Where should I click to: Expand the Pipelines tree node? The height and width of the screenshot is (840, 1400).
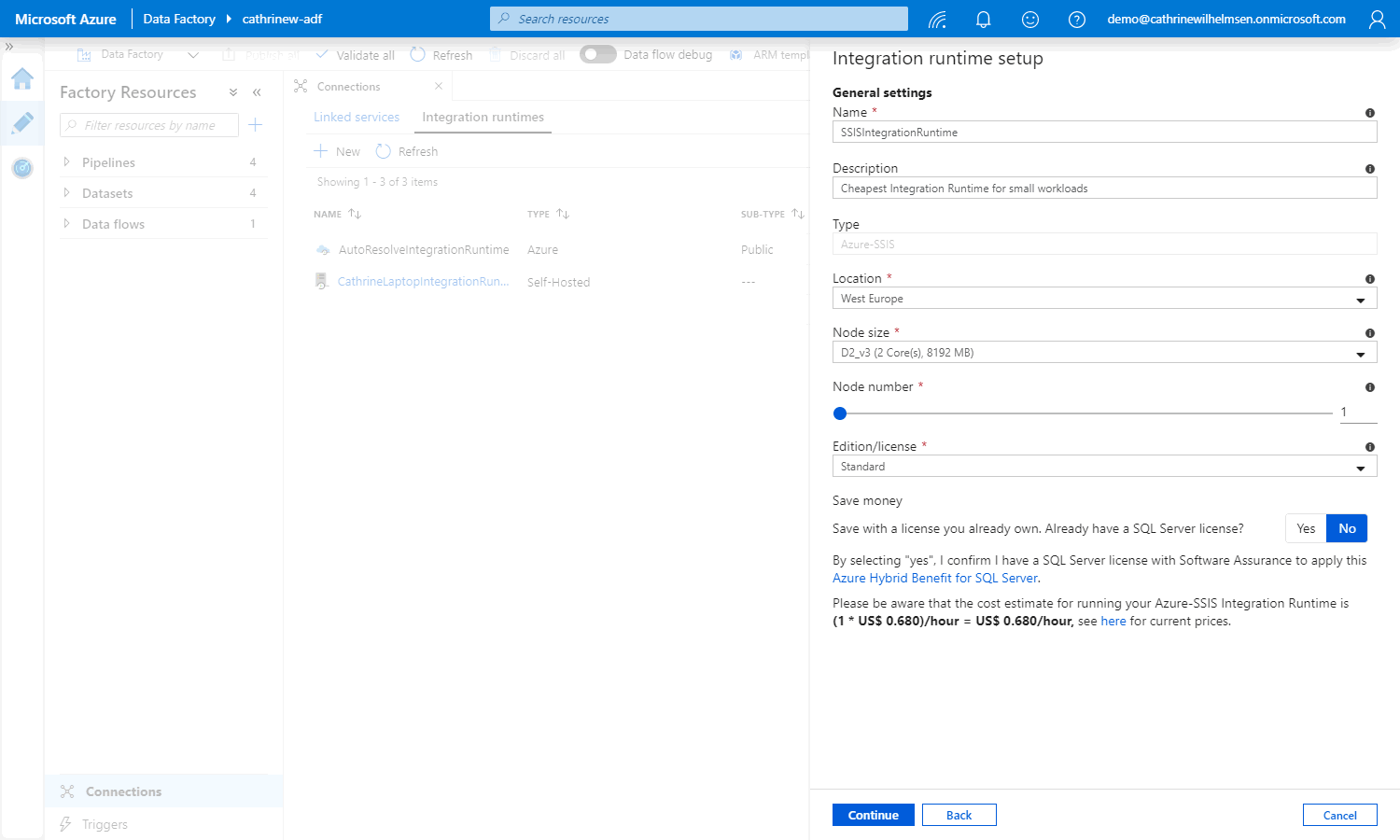[66, 162]
